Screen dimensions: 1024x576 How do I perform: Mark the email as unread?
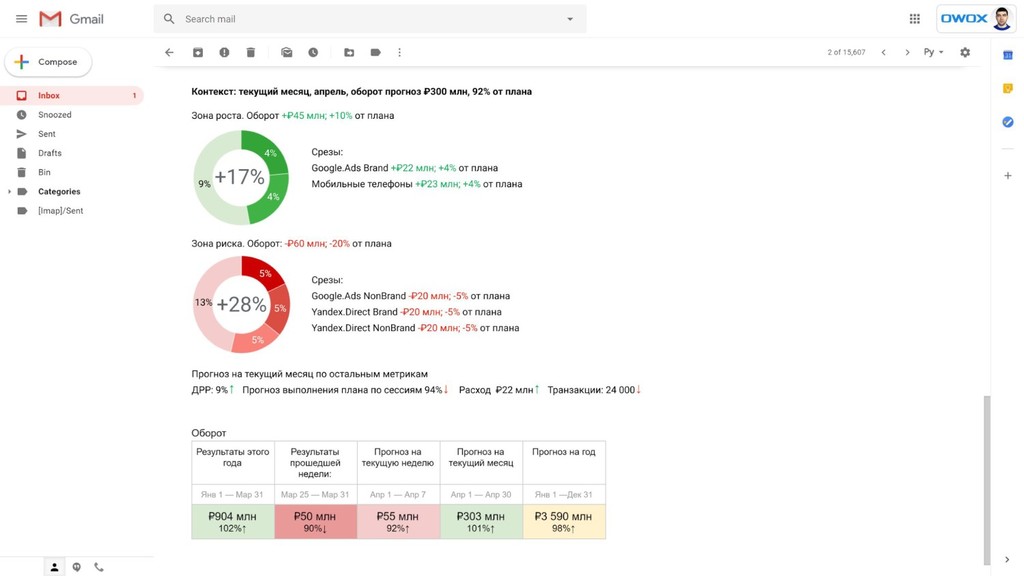287,52
